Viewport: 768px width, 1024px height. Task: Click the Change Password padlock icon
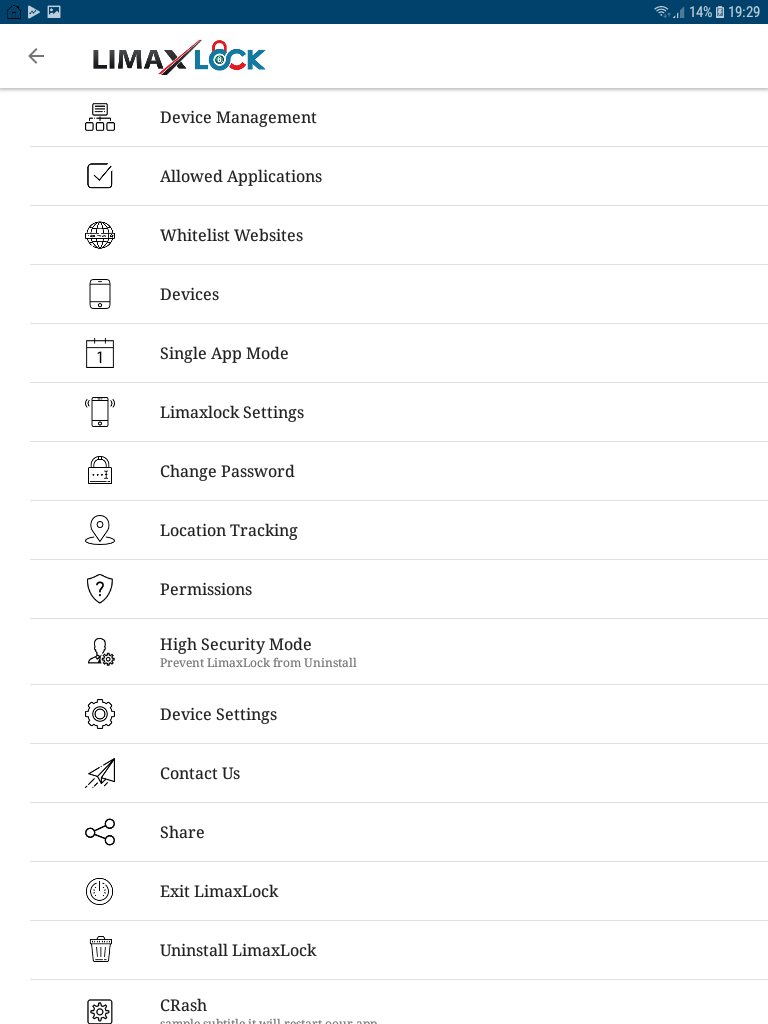(x=100, y=471)
